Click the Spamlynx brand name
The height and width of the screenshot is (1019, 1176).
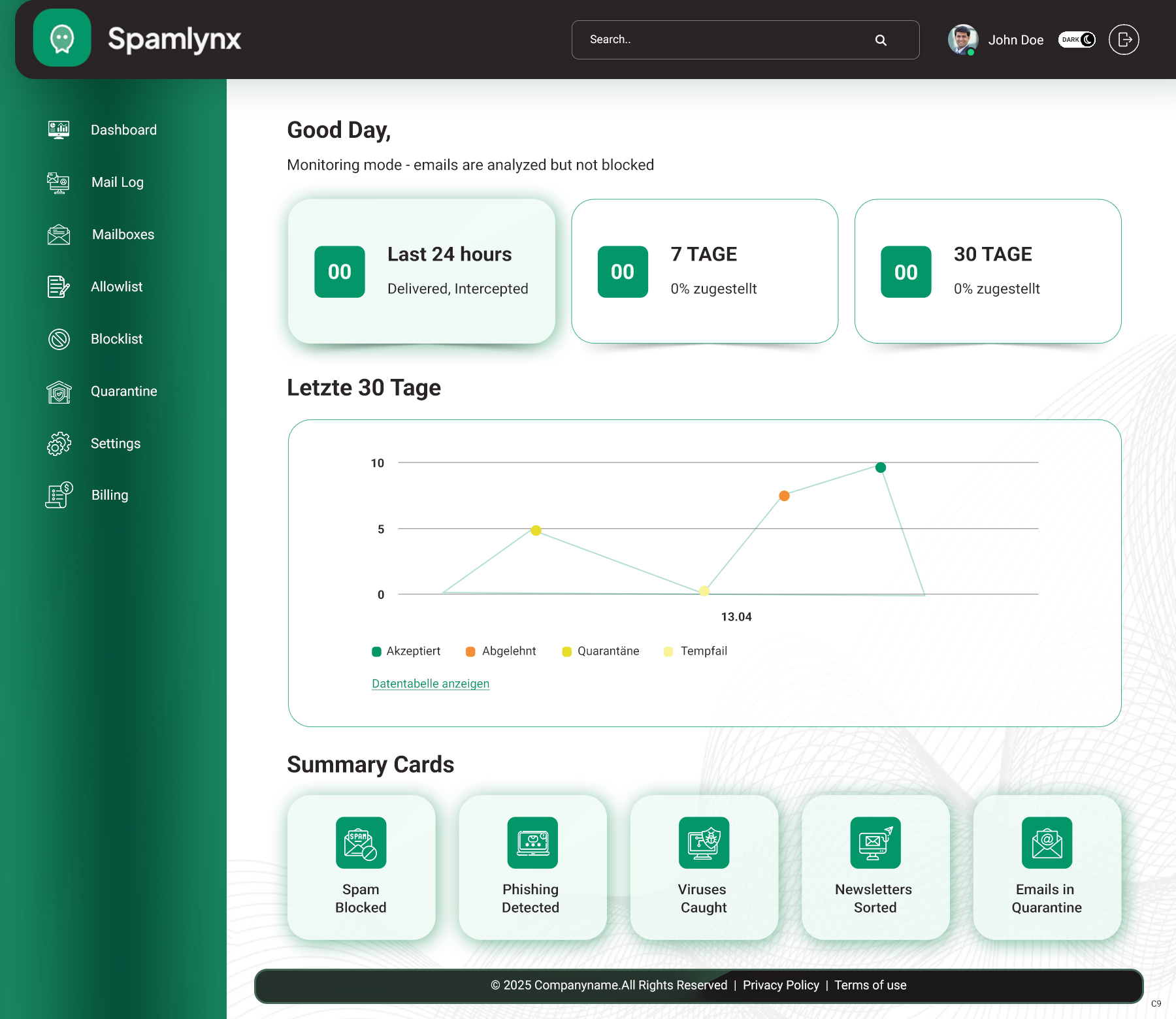[174, 39]
